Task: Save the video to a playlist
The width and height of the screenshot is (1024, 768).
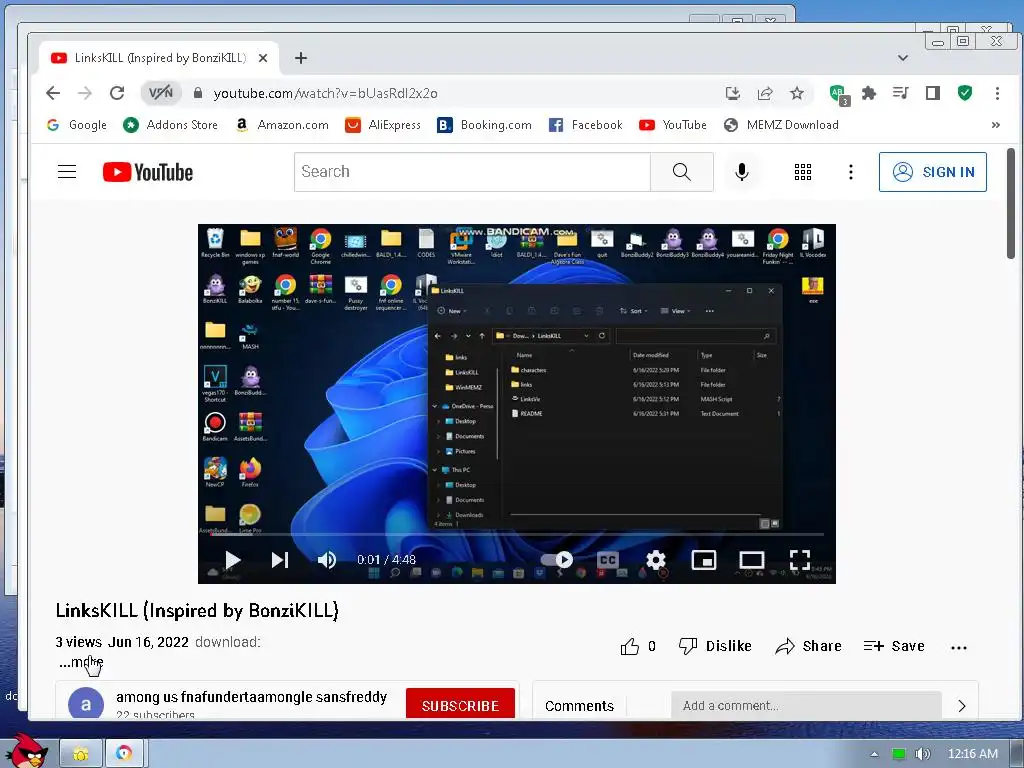Action: pyautogui.click(x=894, y=647)
